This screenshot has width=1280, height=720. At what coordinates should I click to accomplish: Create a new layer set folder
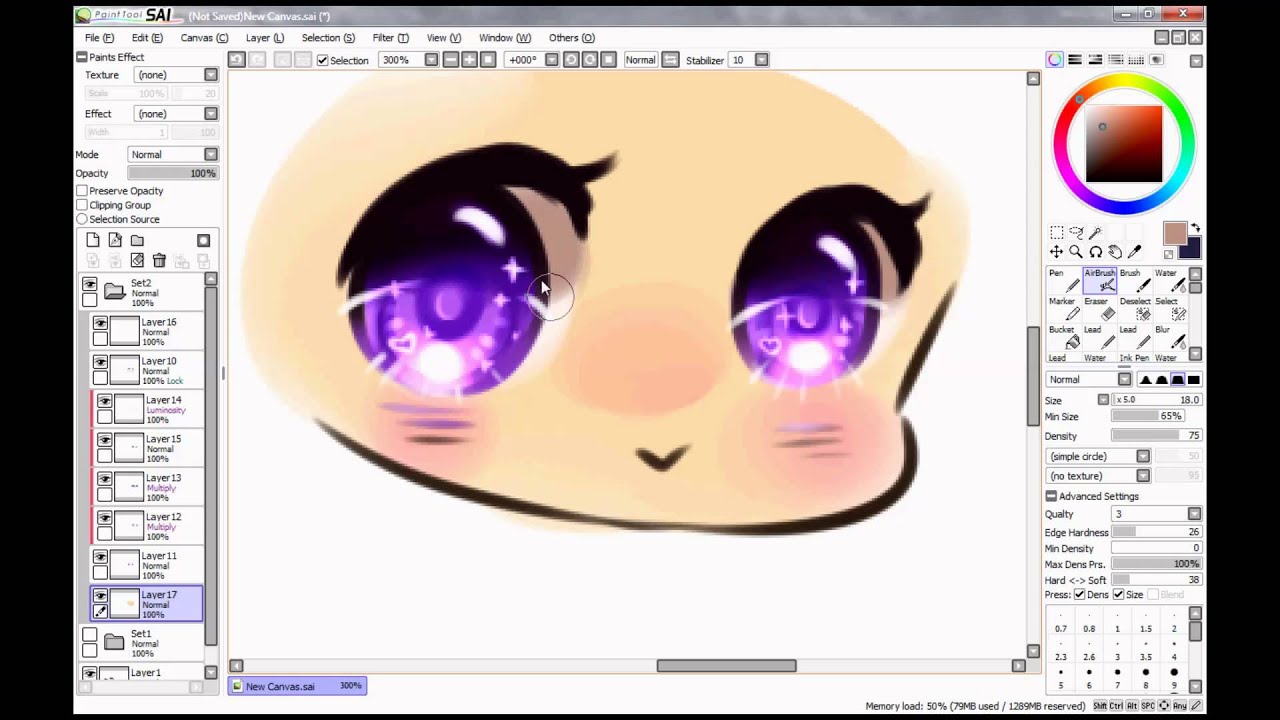[x=137, y=240]
